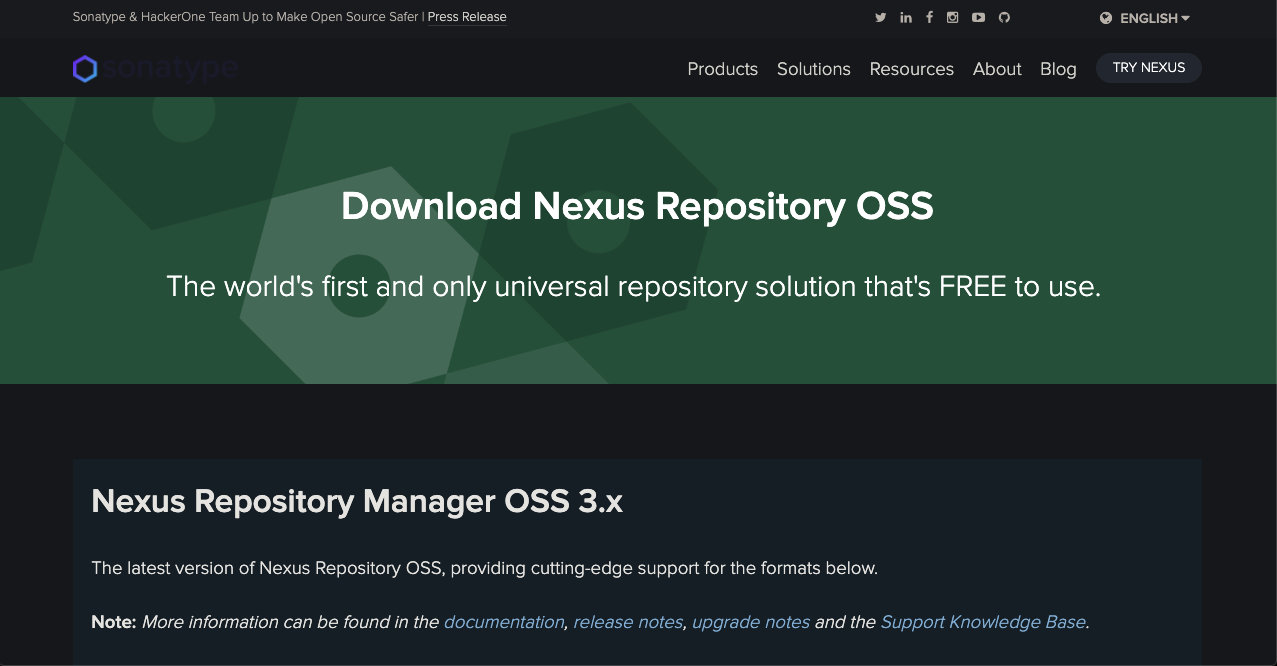Visit the Support Knowledge Base link
Image resolution: width=1277 pixels, height=666 pixels.
pyautogui.click(x=983, y=622)
